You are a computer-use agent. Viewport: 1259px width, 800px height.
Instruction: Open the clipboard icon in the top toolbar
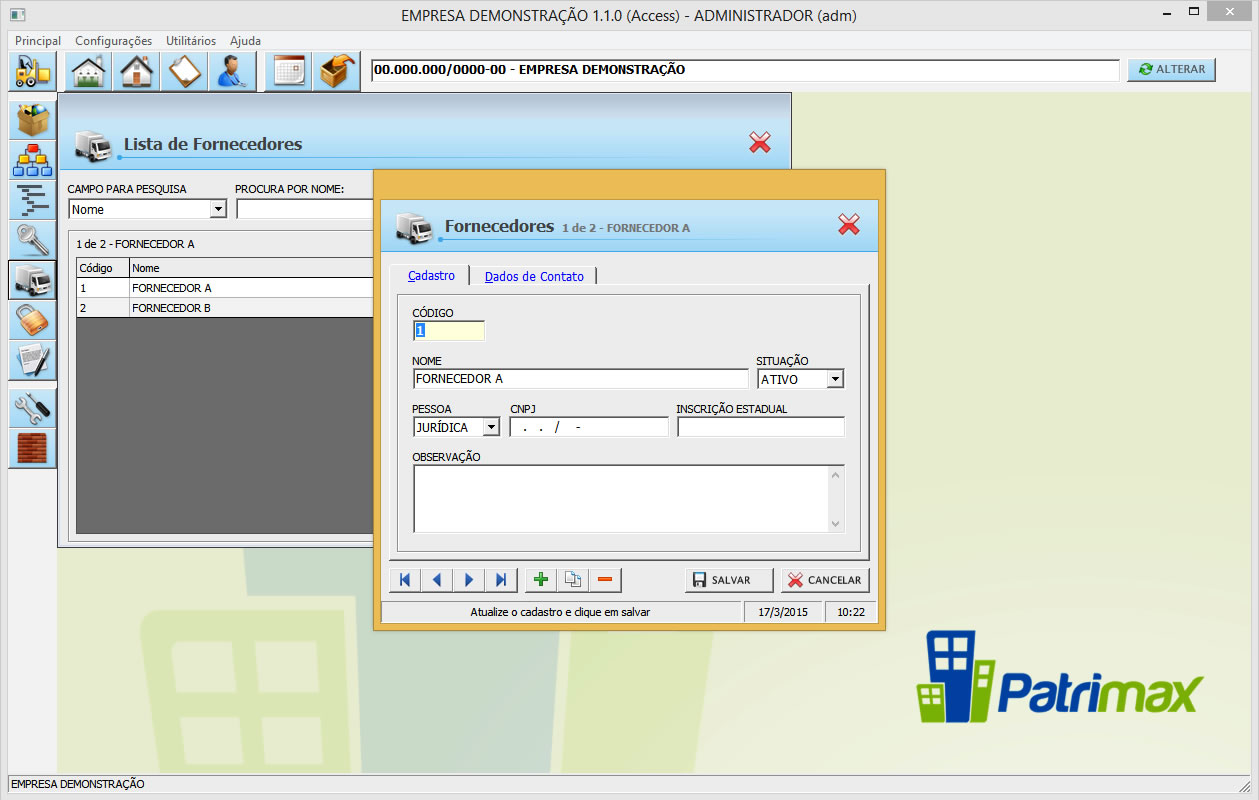pyautogui.click(x=185, y=72)
